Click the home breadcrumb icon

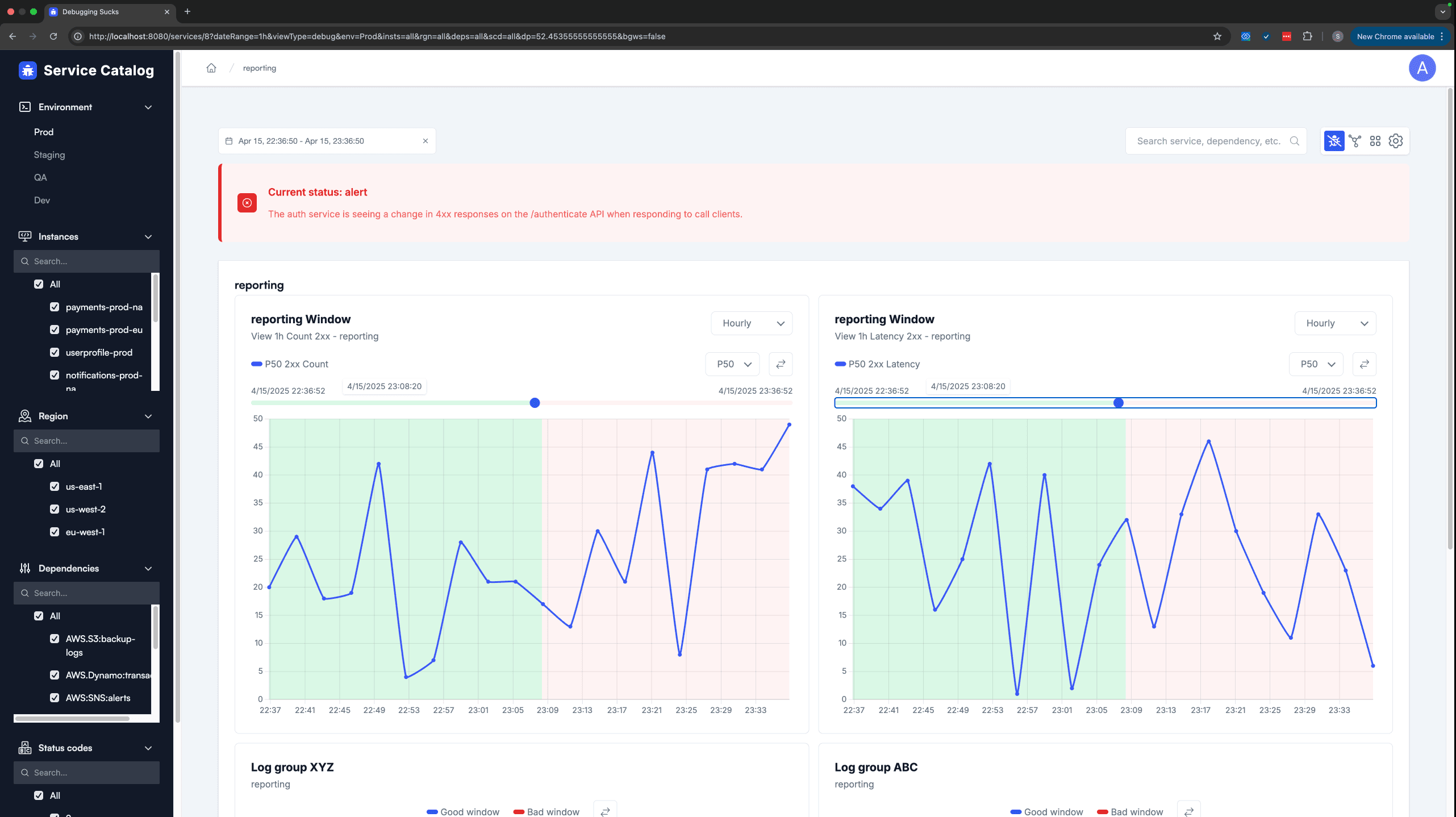tap(211, 68)
